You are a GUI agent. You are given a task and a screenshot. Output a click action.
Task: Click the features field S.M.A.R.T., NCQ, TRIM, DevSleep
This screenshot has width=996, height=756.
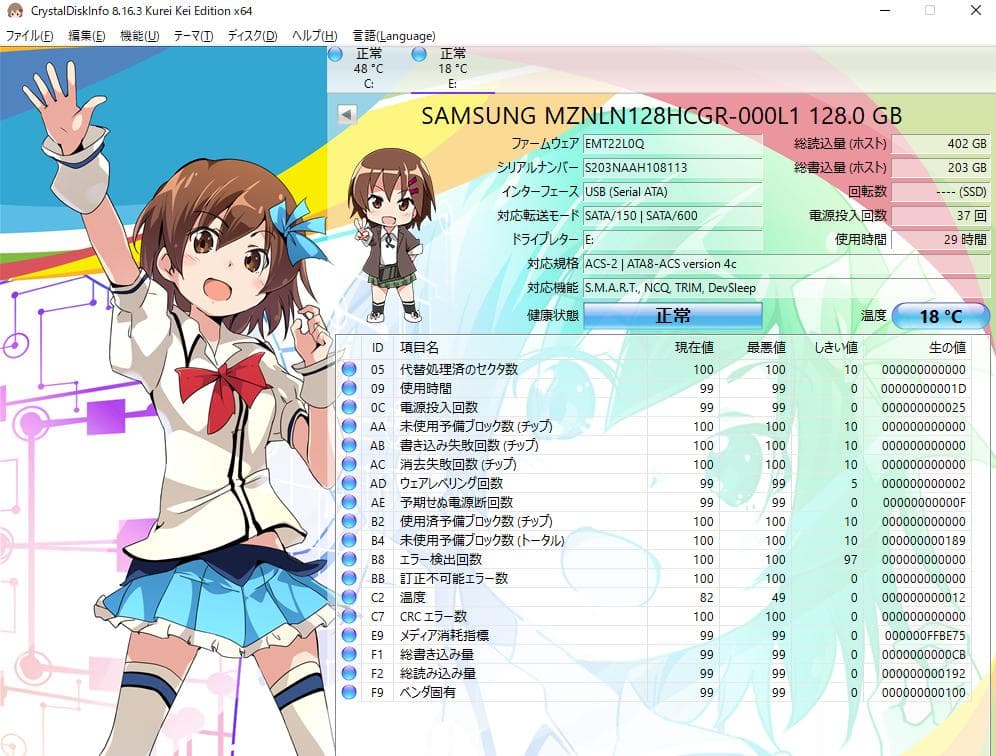(786, 288)
